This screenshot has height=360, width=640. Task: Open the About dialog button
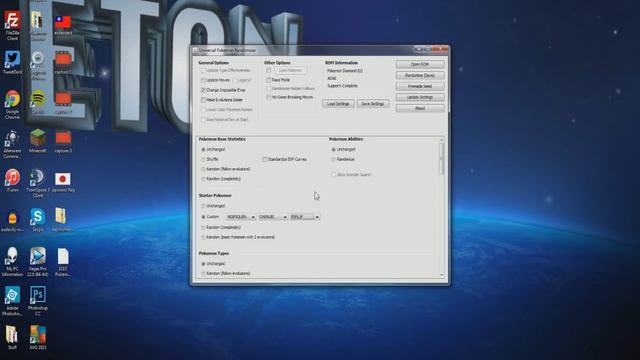420,109
